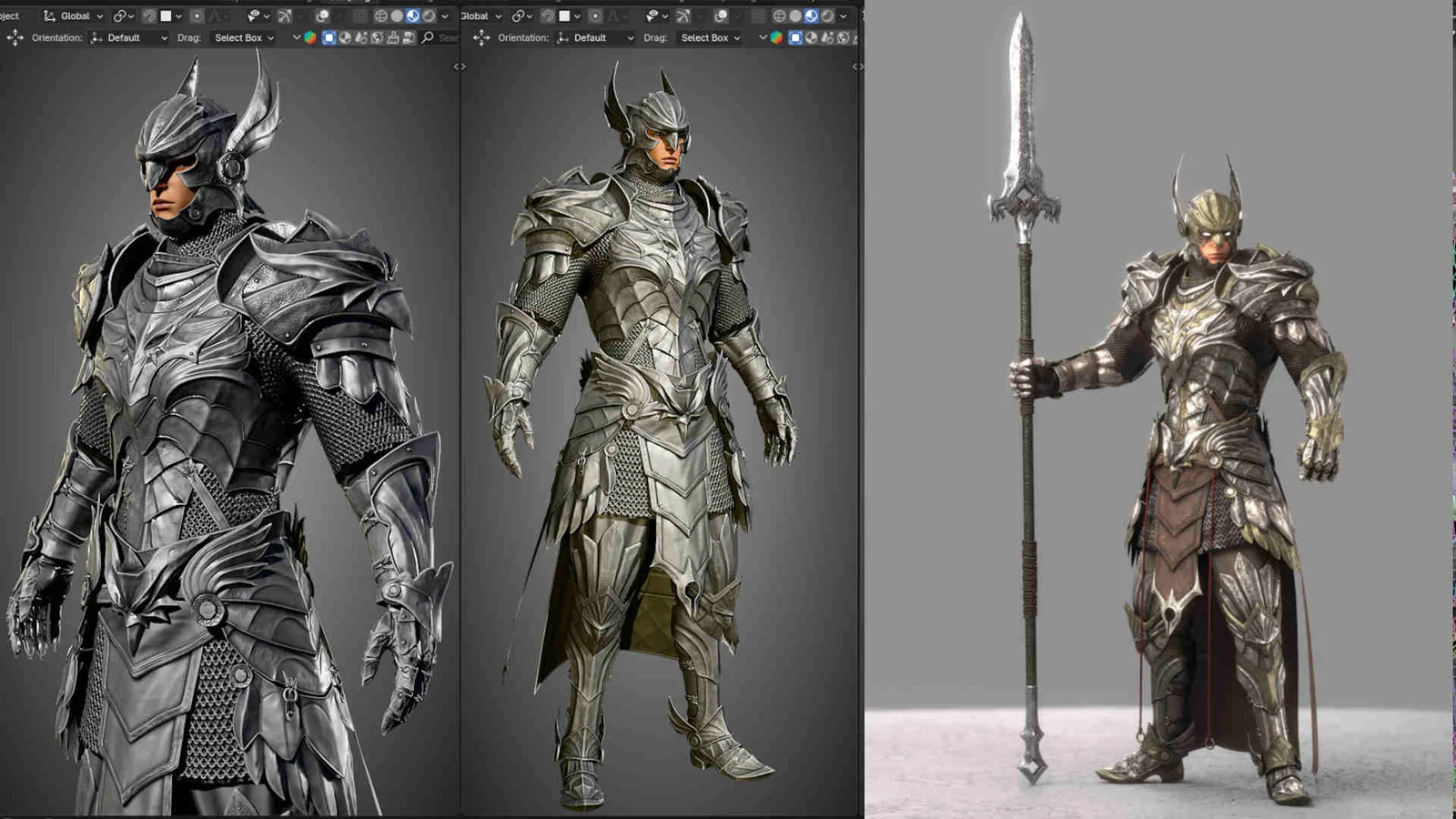The width and height of the screenshot is (1456, 819).
Task: Open shading options arrow in middle viewport
Action: click(x=843, y=15)
